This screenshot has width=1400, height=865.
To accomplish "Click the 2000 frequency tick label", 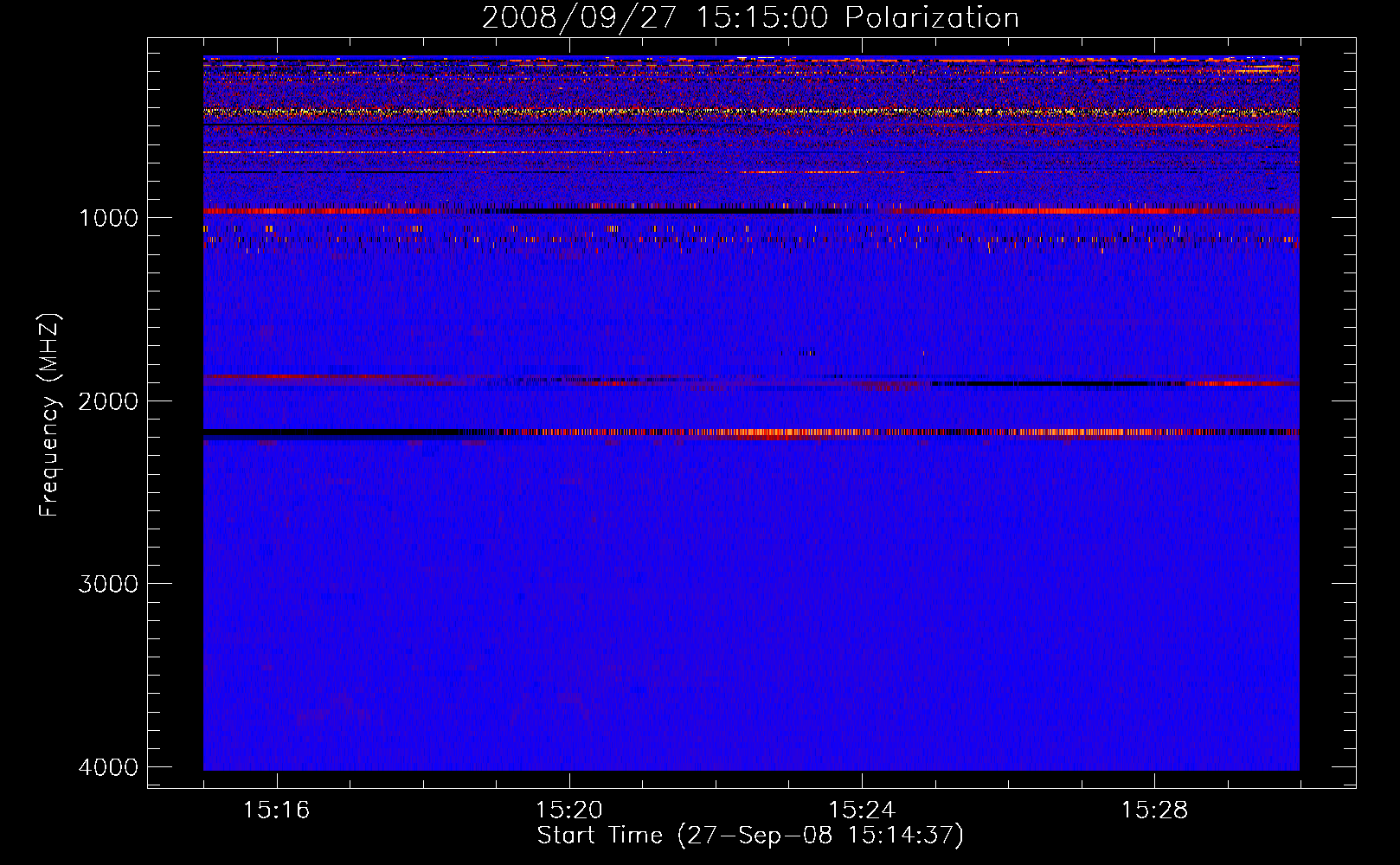I will tap(108, 400).
